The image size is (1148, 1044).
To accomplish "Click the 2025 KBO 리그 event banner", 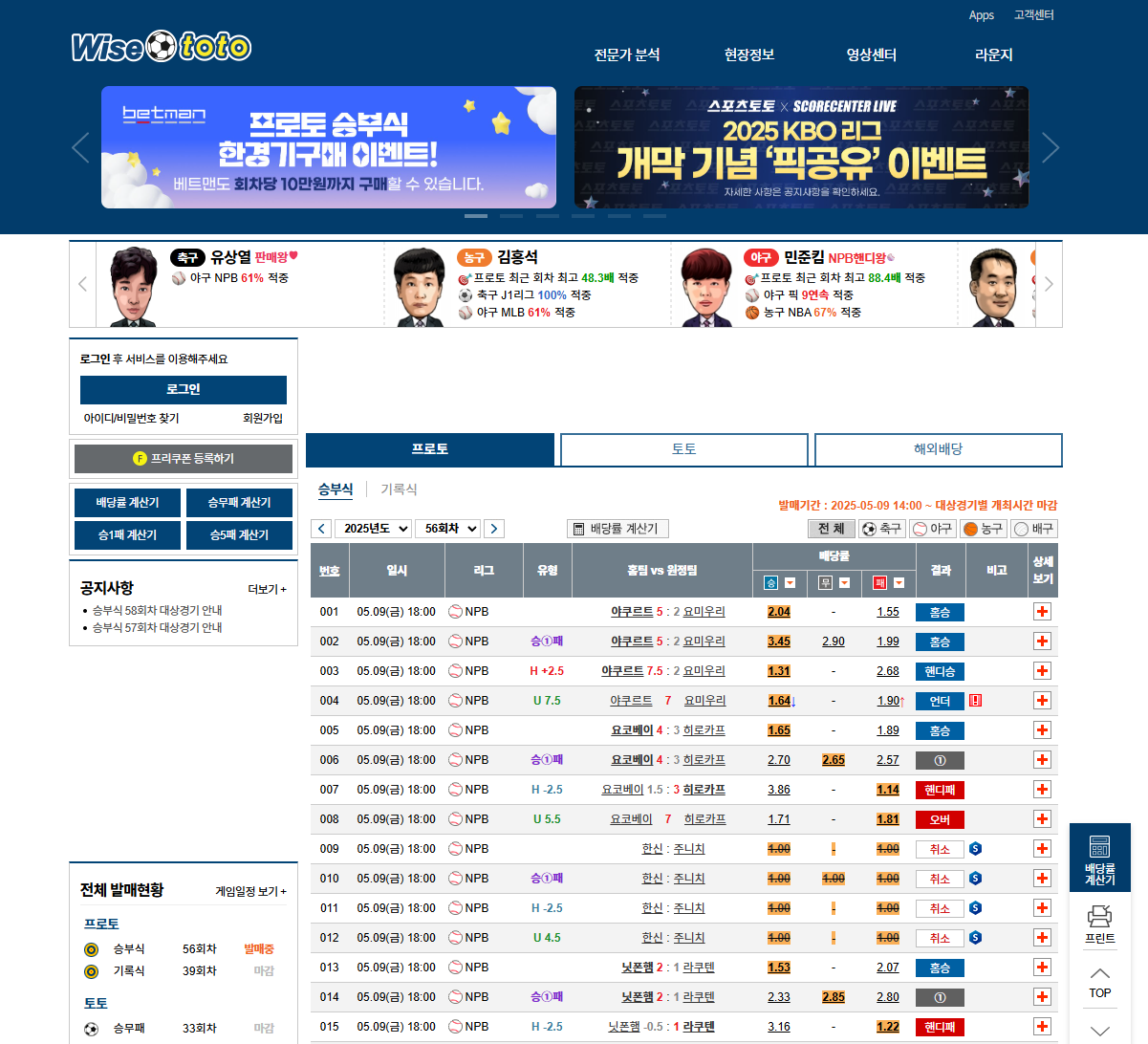I will click(x=801, y=147).
